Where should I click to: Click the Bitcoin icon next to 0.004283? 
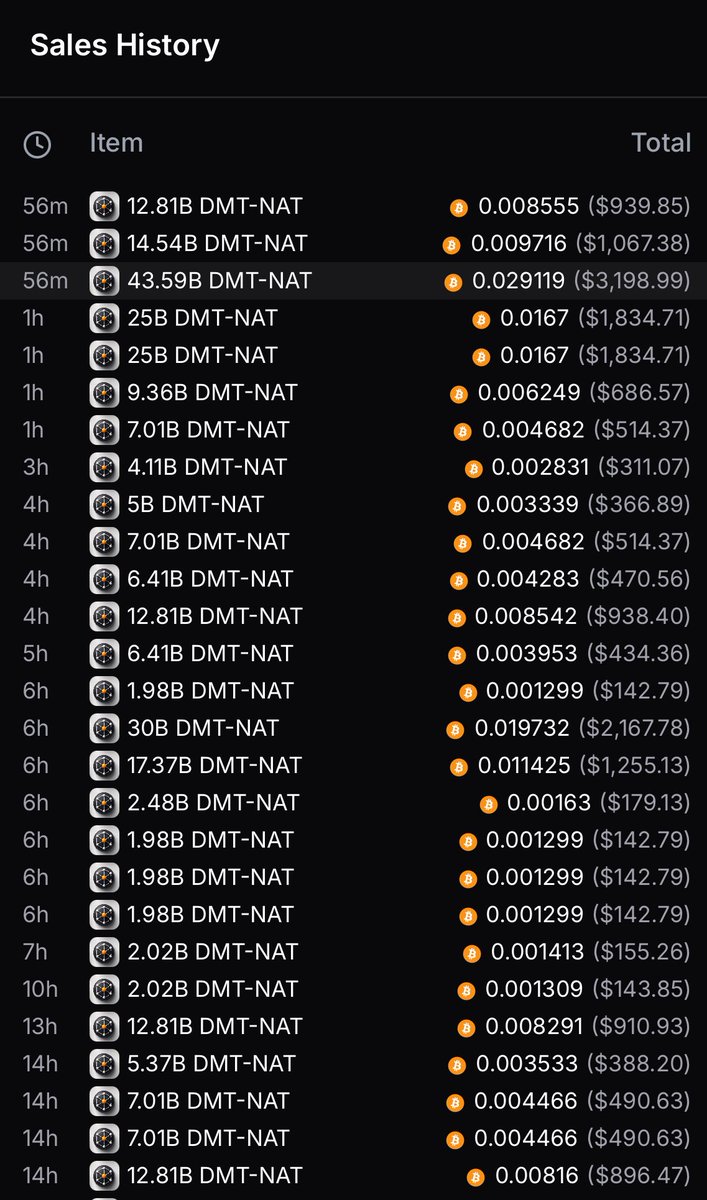coord(458,580)
